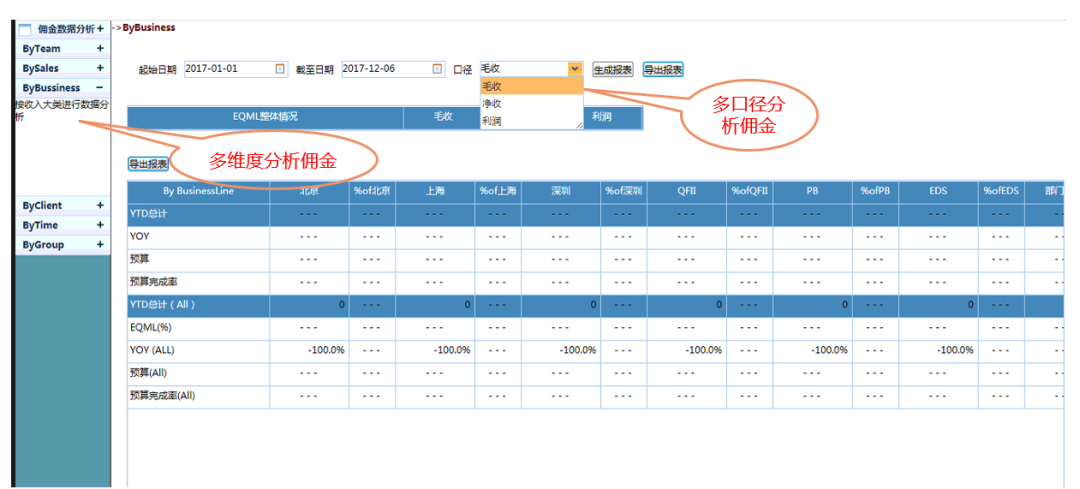The image size is (1080, 489).
Task: Click the 口径 dropdown arrow
Action: pyautogui.click(x=574, y=69)
